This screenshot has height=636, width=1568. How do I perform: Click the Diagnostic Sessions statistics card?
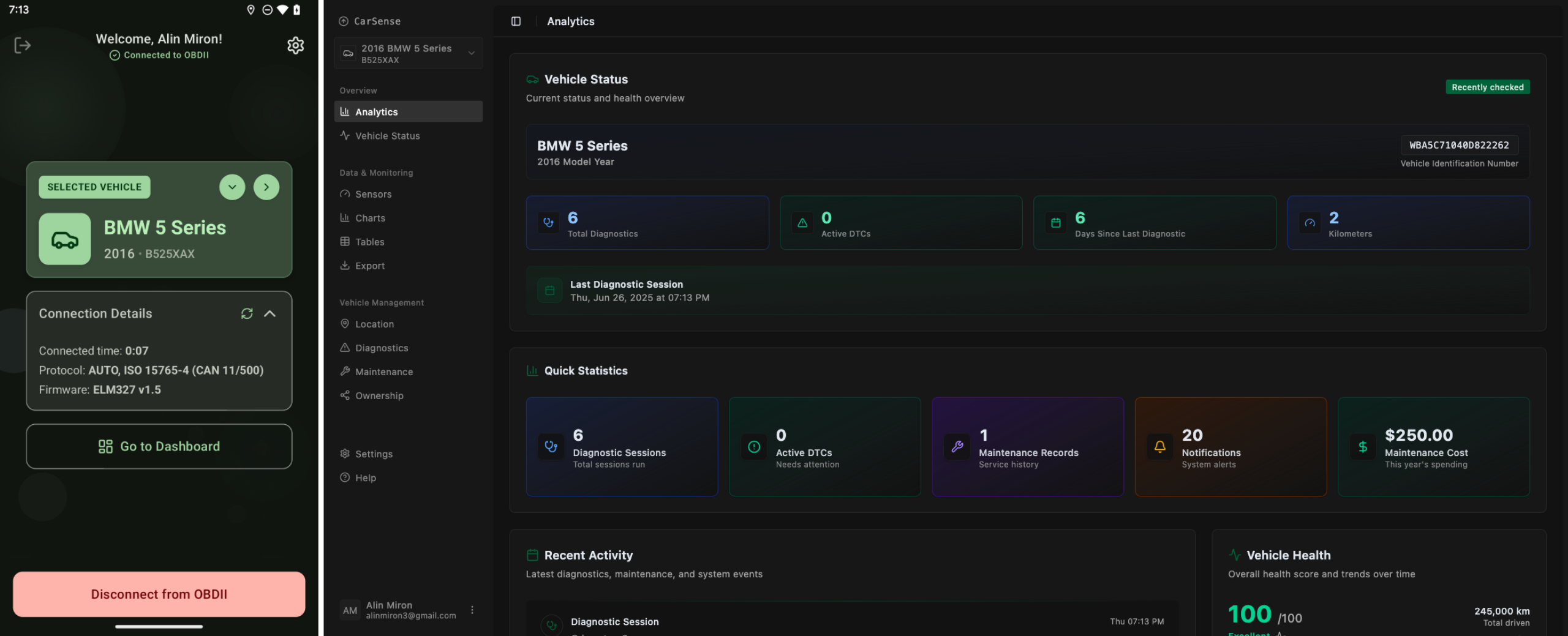[x=621, y=447]
